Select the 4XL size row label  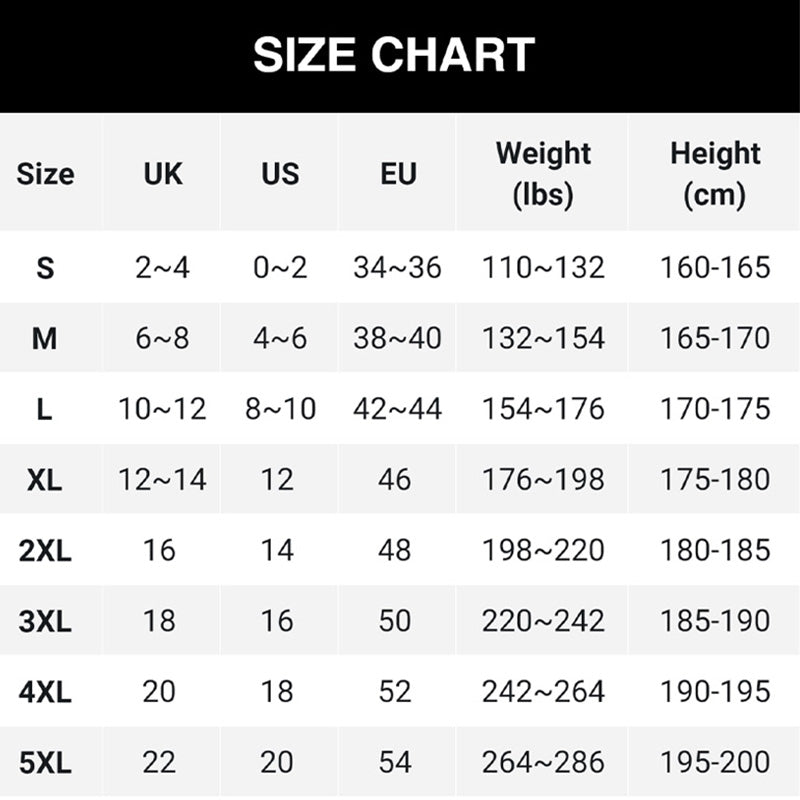tap(45, 692)
